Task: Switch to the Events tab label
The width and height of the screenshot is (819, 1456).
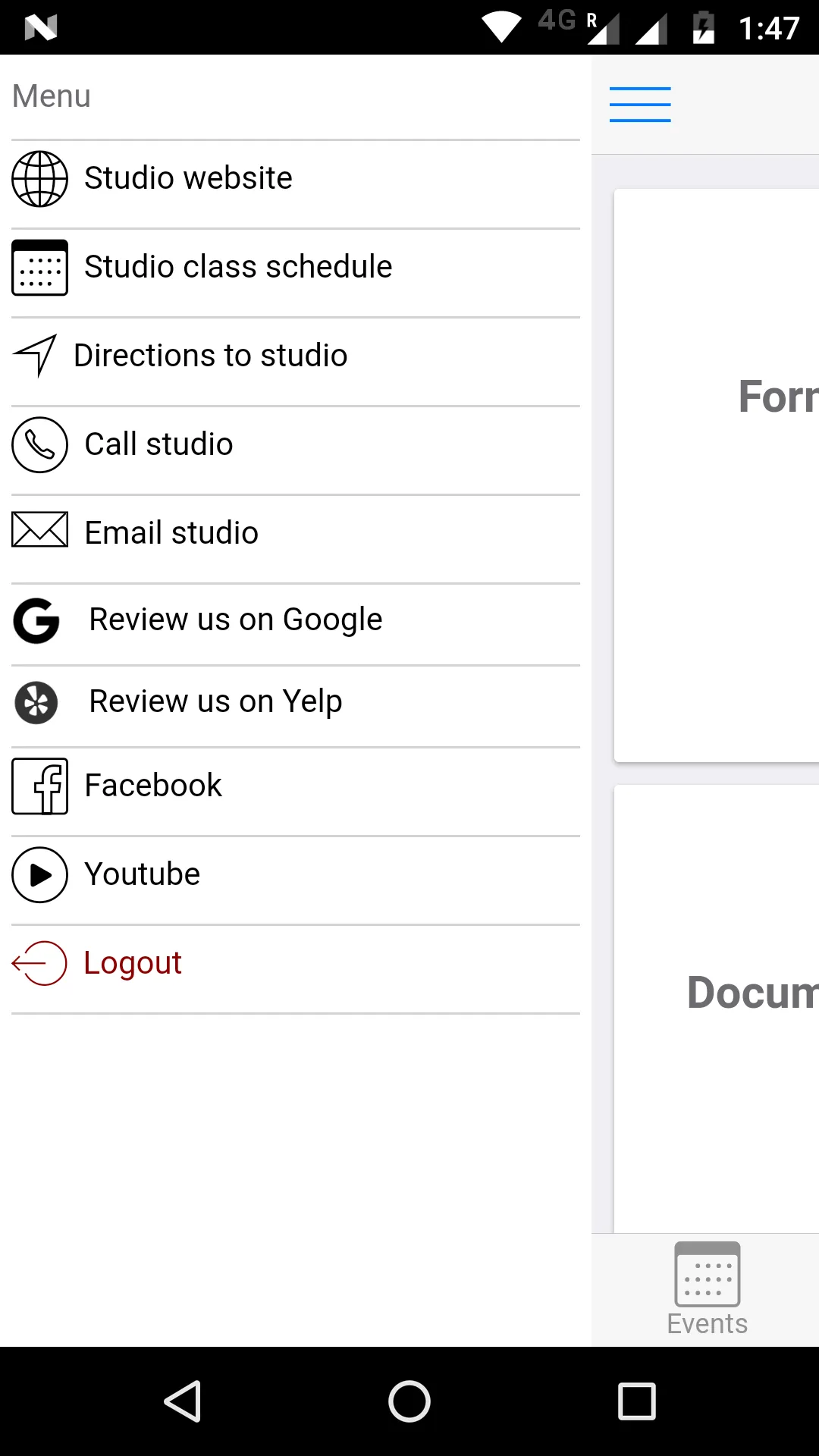Action: 708,1324
